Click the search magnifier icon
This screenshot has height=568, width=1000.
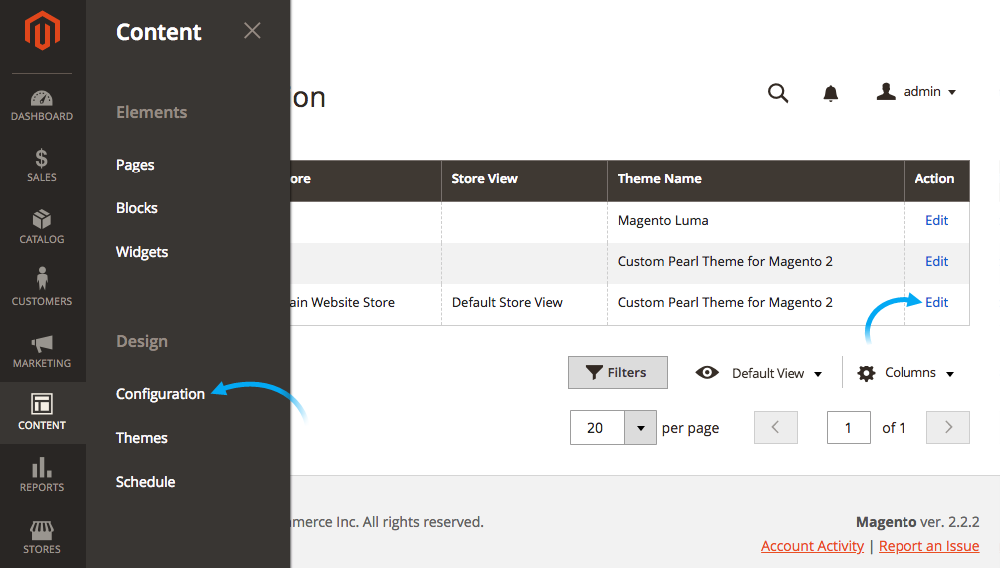(x=778, y=93)
